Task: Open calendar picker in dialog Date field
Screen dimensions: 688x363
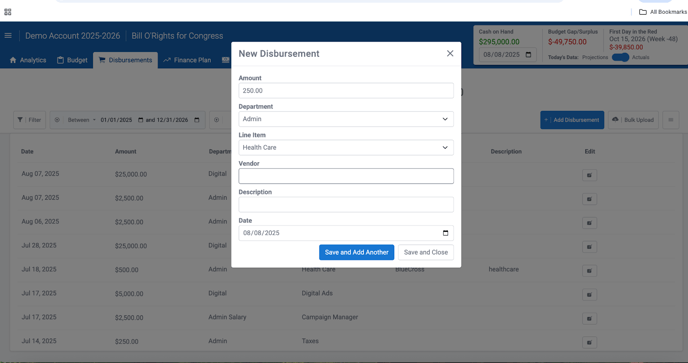Action: pos(445,233)
